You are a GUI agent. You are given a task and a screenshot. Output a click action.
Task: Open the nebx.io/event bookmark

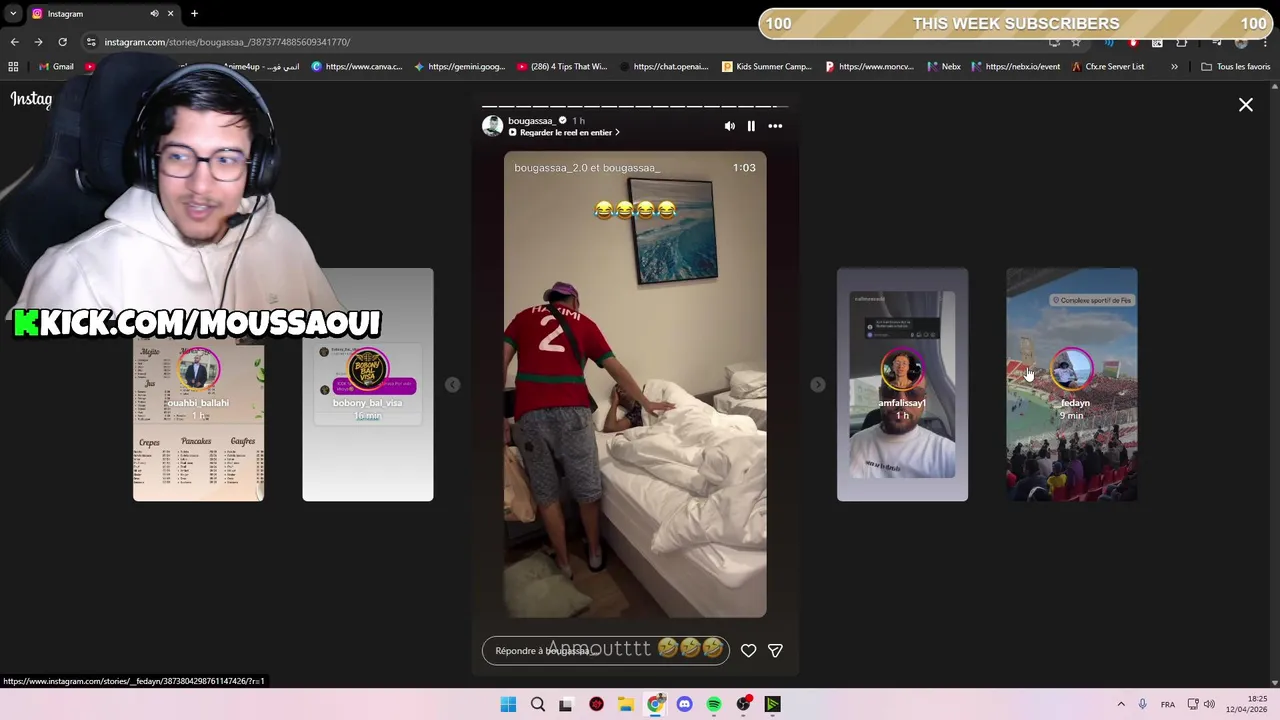(x=1016, y=67)
